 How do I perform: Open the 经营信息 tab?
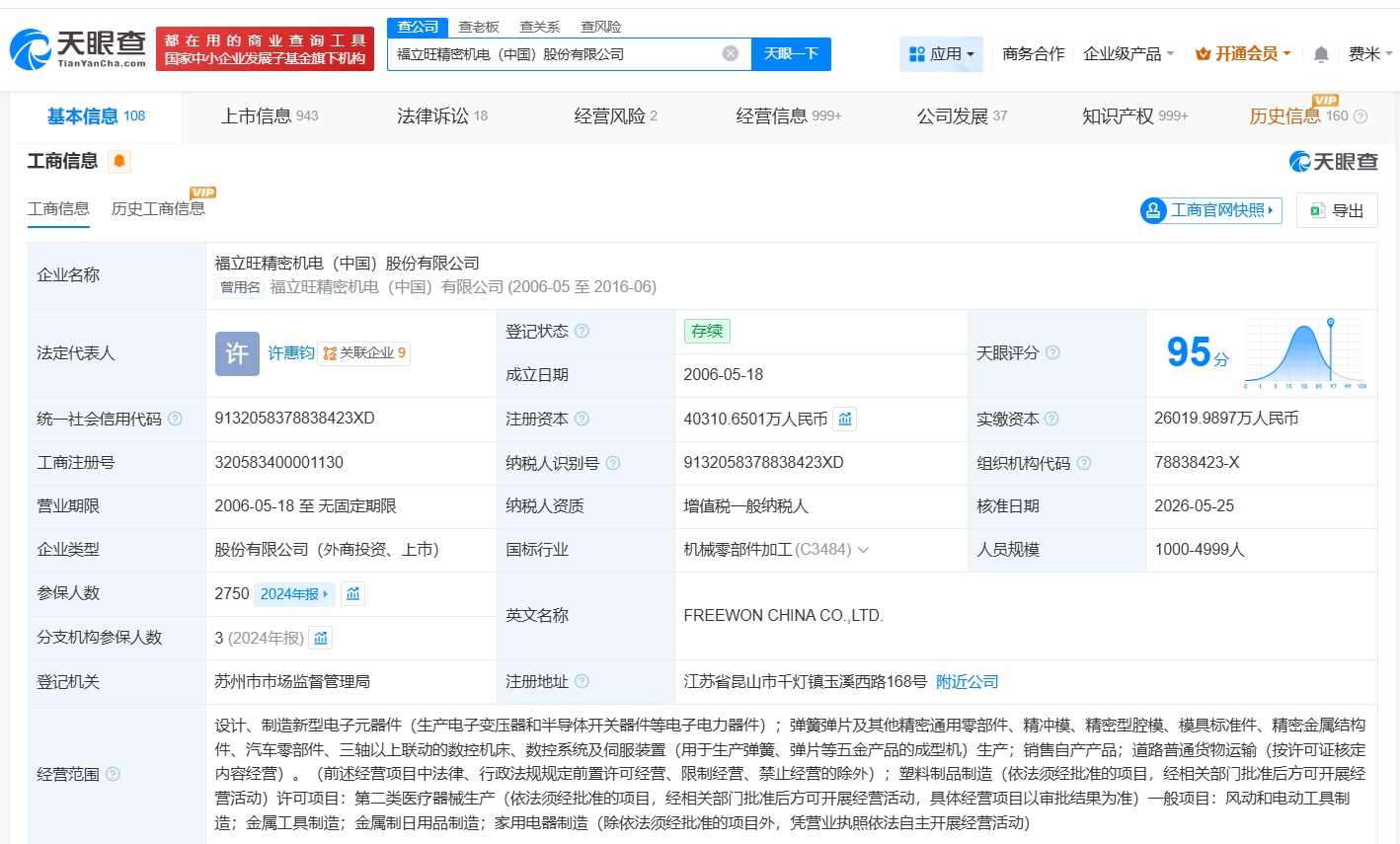point(789,116)
